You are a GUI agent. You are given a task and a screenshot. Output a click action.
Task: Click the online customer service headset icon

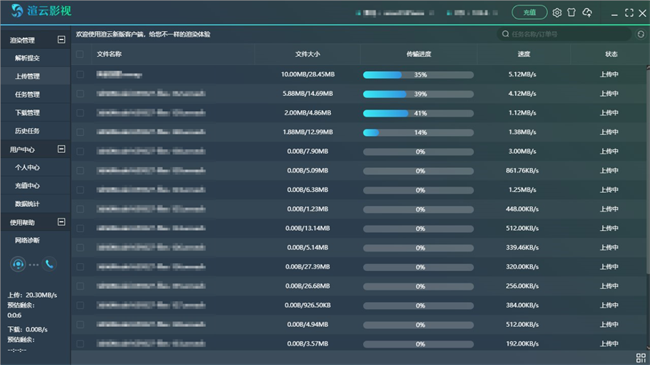coord(18,264)
